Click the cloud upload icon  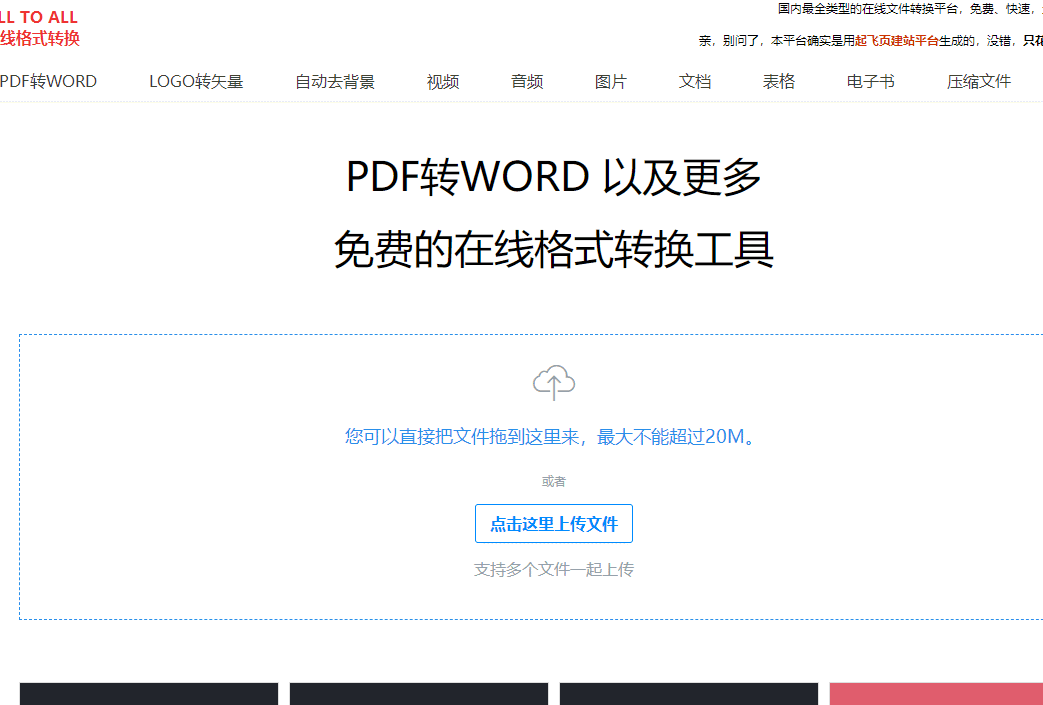(554, 382)
